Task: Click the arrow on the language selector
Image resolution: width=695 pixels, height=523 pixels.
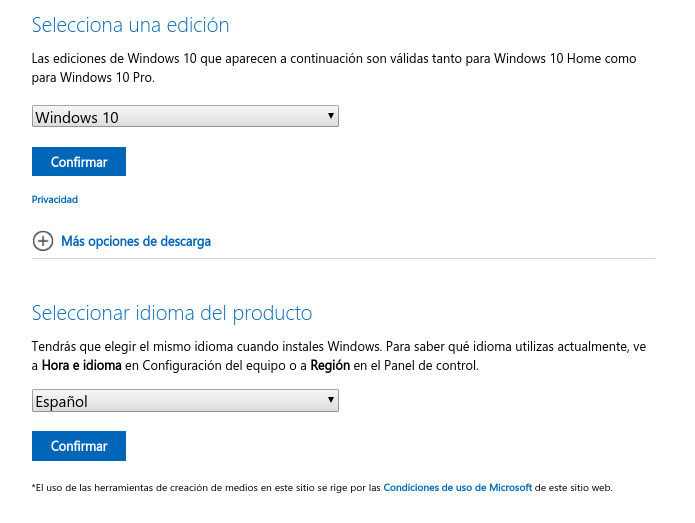Action: click(x=331, y=400)
